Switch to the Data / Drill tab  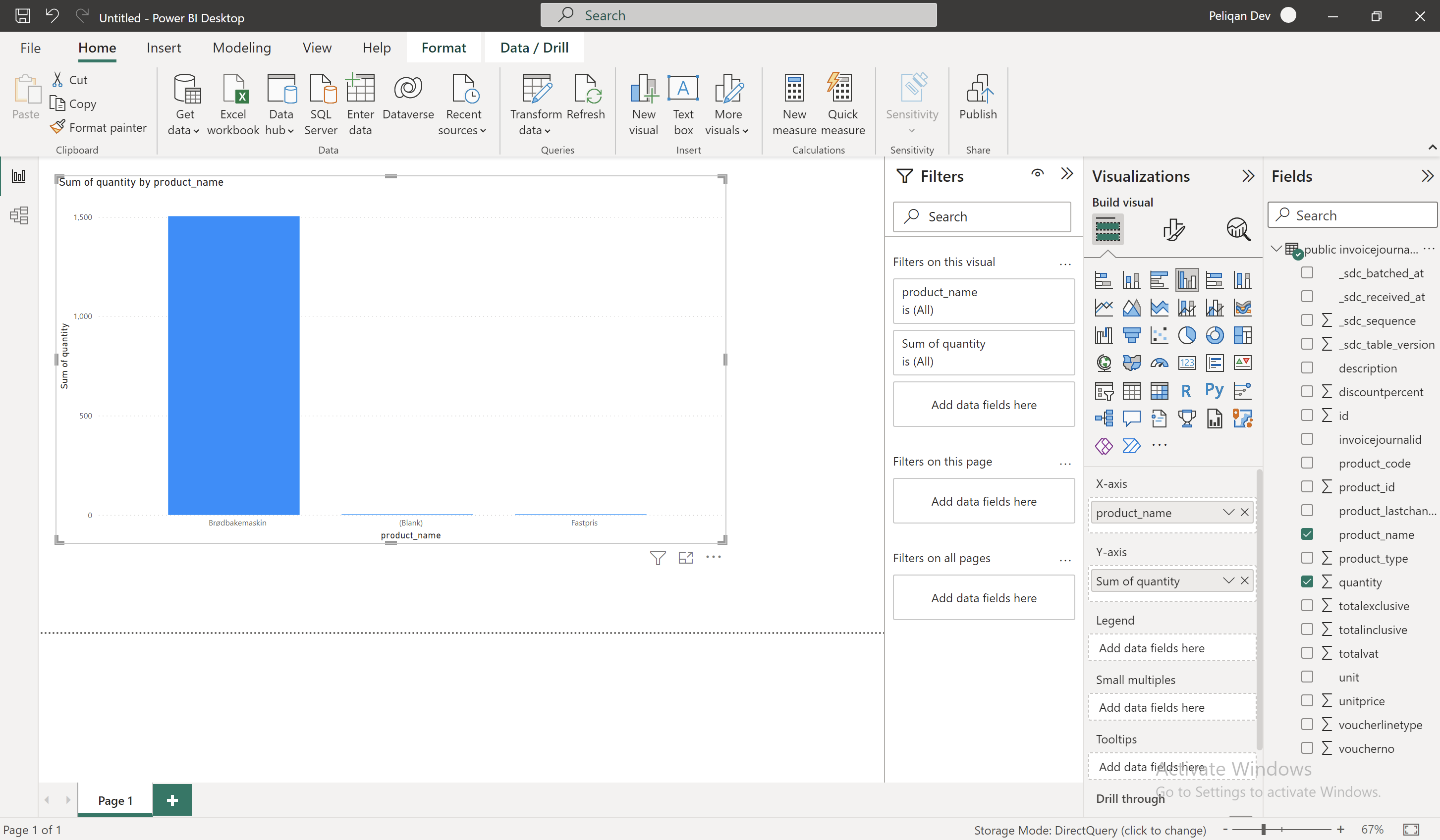point(534,48)
